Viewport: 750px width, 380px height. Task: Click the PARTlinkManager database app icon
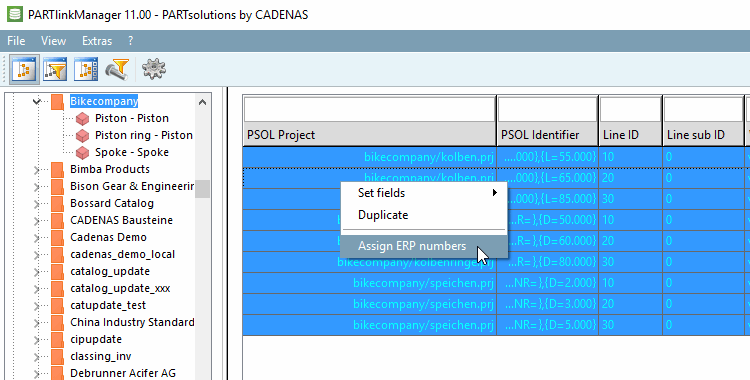pyautogui.click(x=14, y=14)
